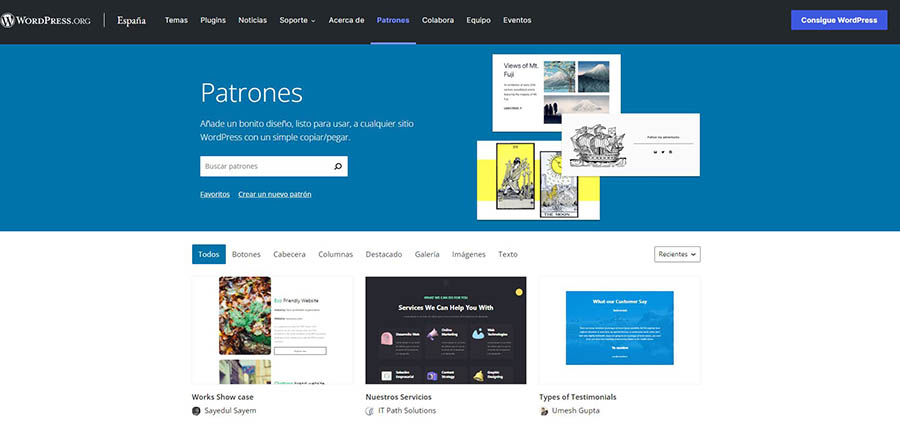Screen dimensions: 900x429
Task: Click the WordPress.org logo
Action: (48, 20)
